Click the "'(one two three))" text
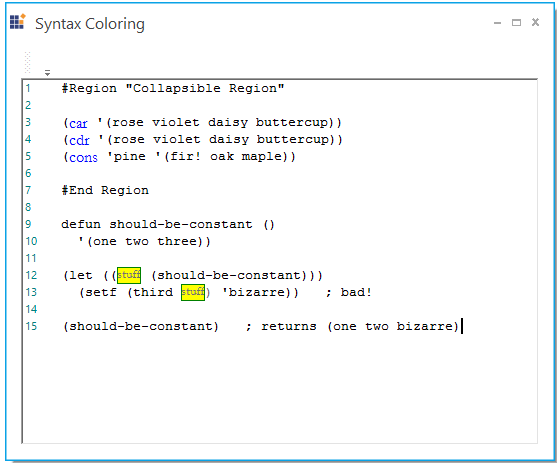557x463 pixels. pos(144,242)
